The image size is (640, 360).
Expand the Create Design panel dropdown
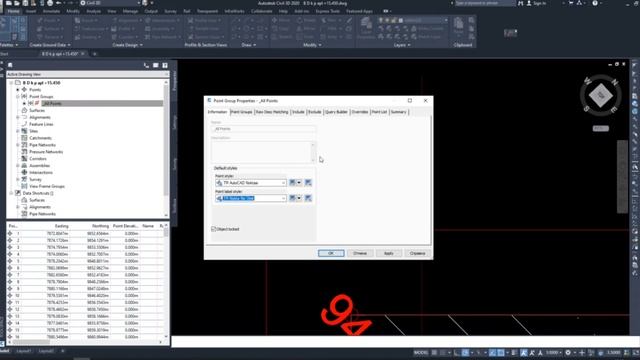[127, 45]
